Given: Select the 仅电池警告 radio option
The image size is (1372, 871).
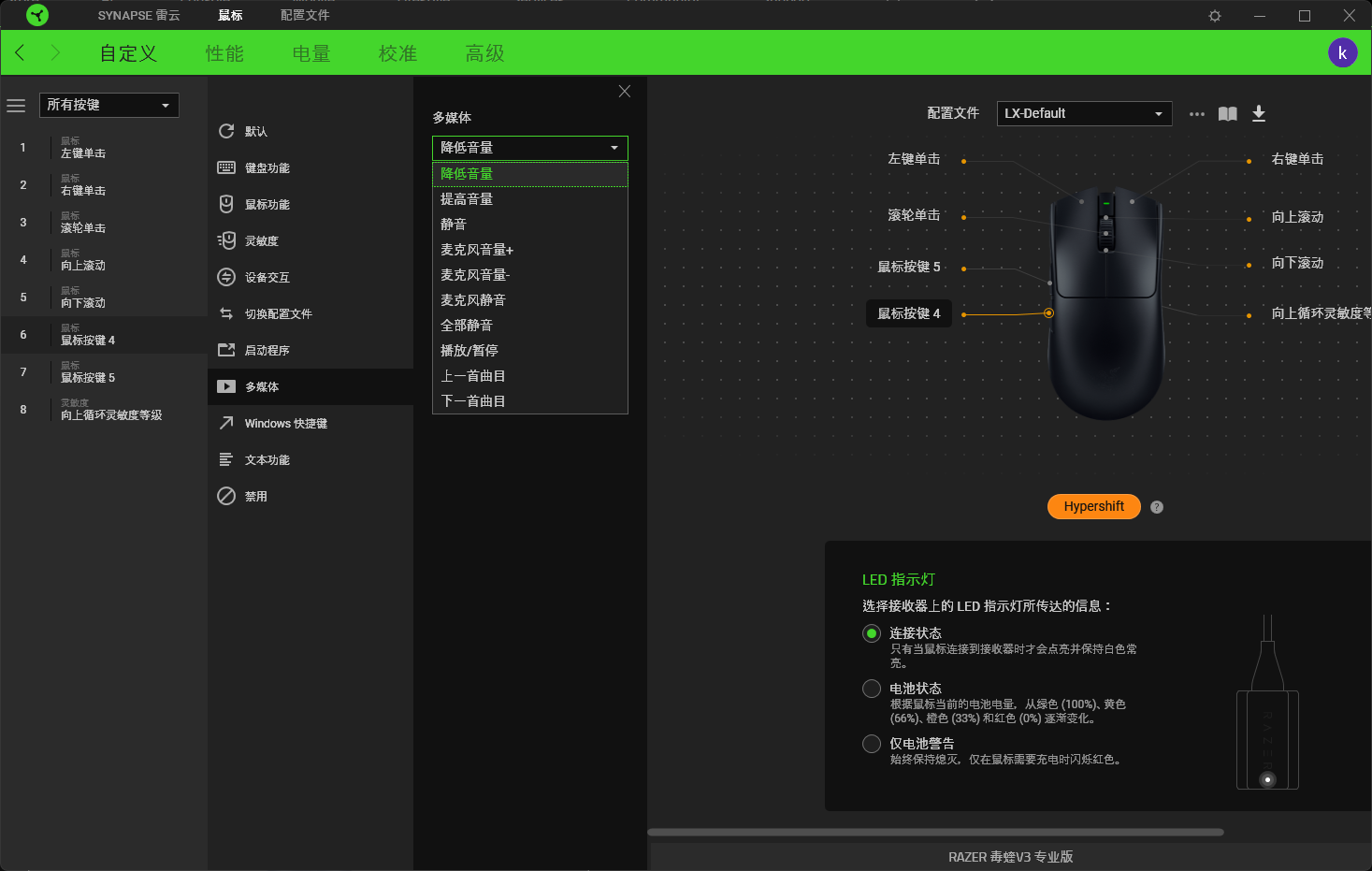Looking at the screenshot, I should tap(872, 744).
